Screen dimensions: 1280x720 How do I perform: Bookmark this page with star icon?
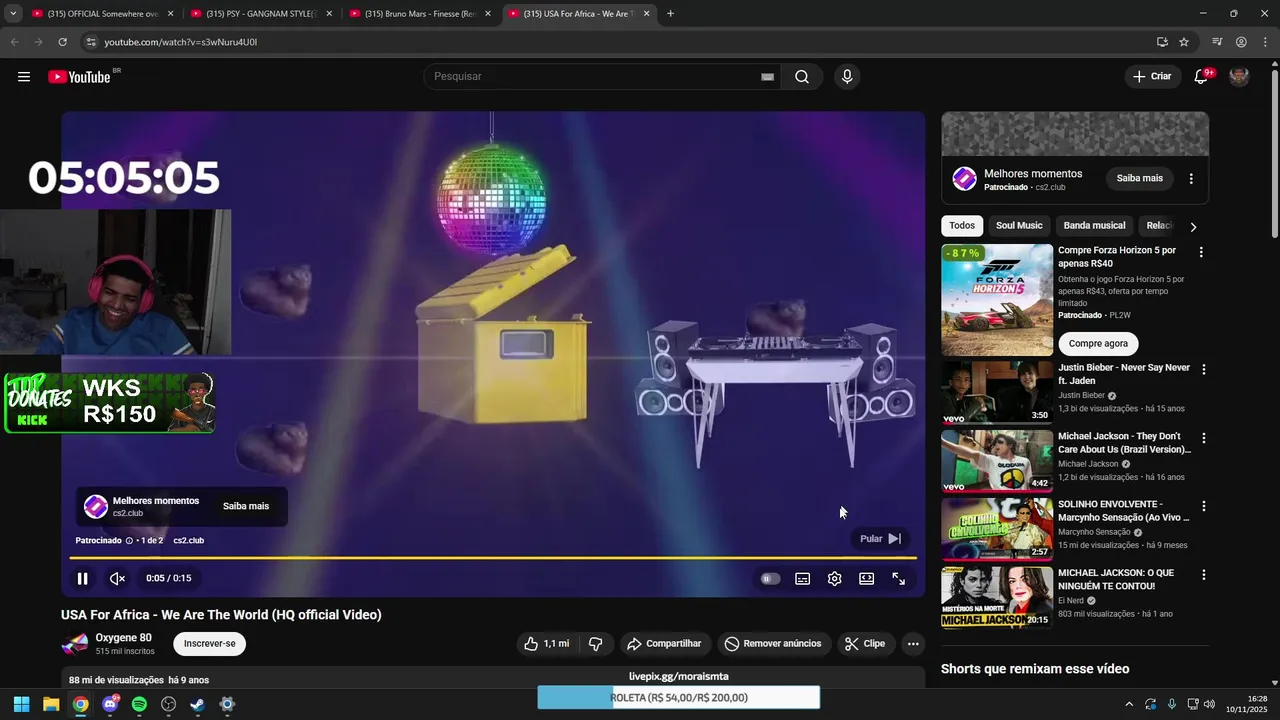(1184, 42)
